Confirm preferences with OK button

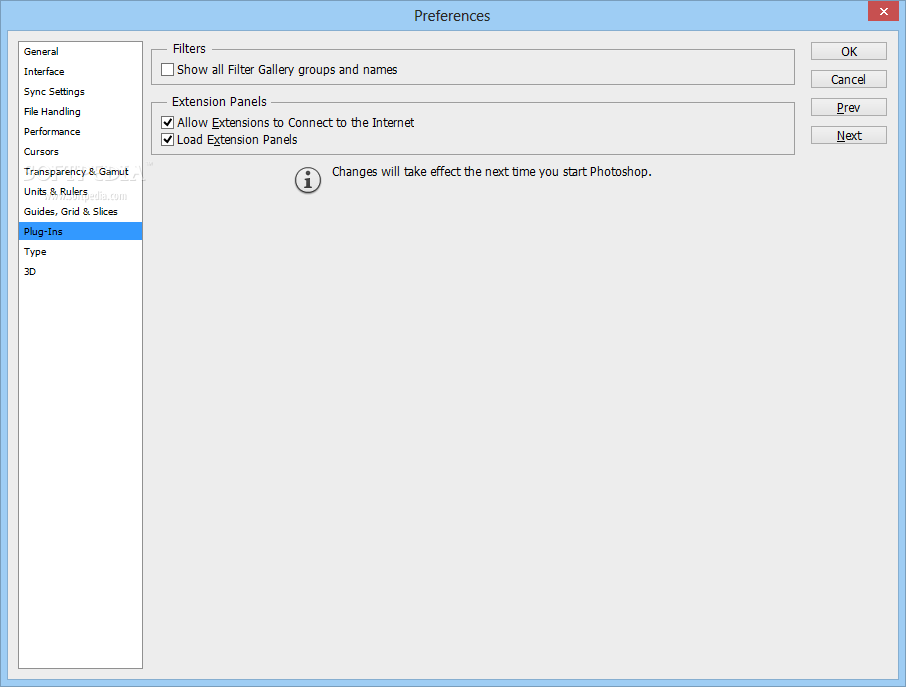coord(849,51)
